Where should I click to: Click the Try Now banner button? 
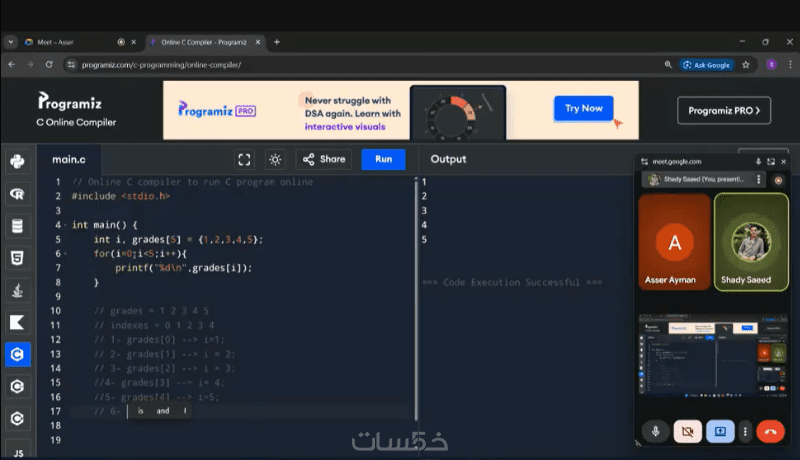[584, 108]
